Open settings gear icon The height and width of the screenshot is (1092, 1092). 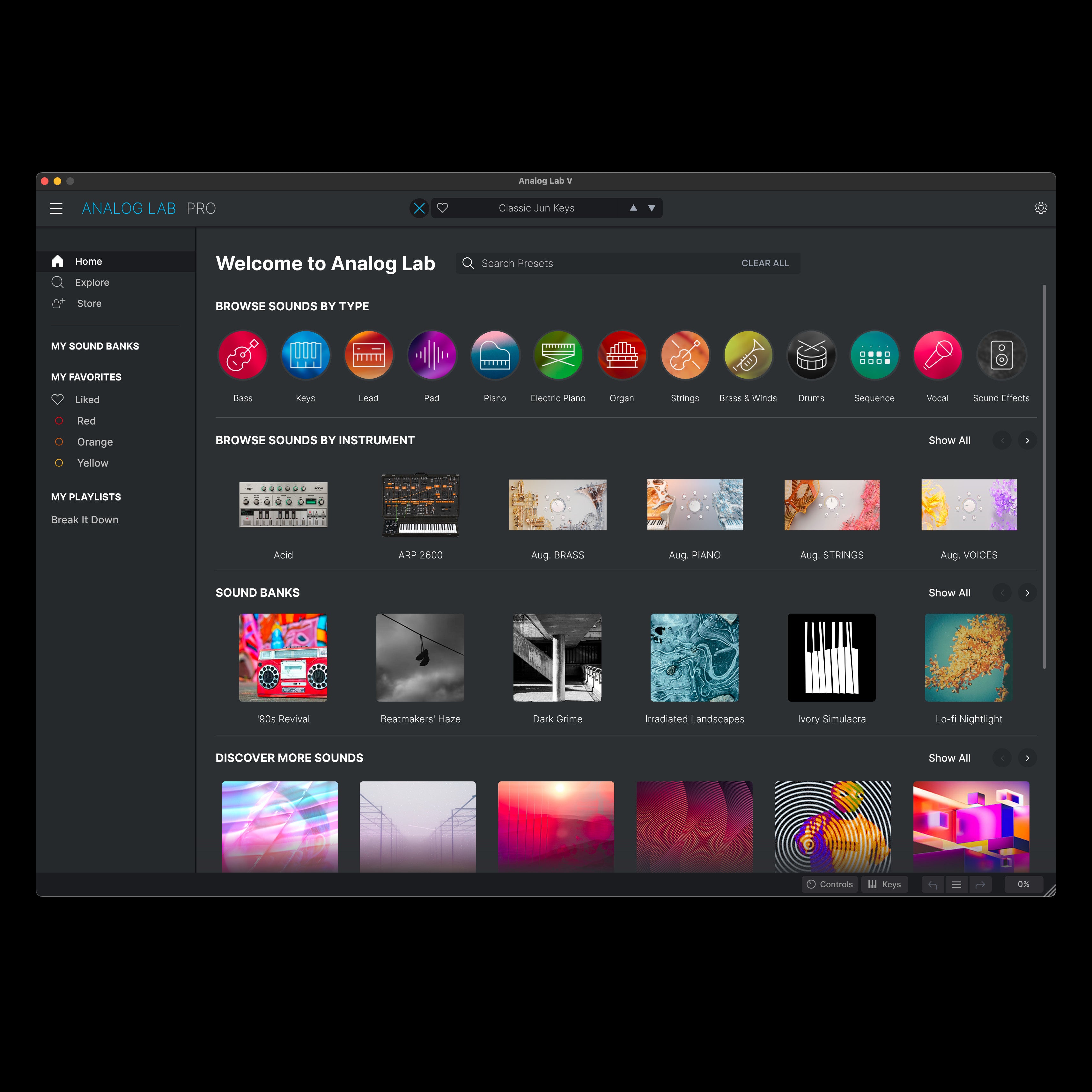[1041, 208]
